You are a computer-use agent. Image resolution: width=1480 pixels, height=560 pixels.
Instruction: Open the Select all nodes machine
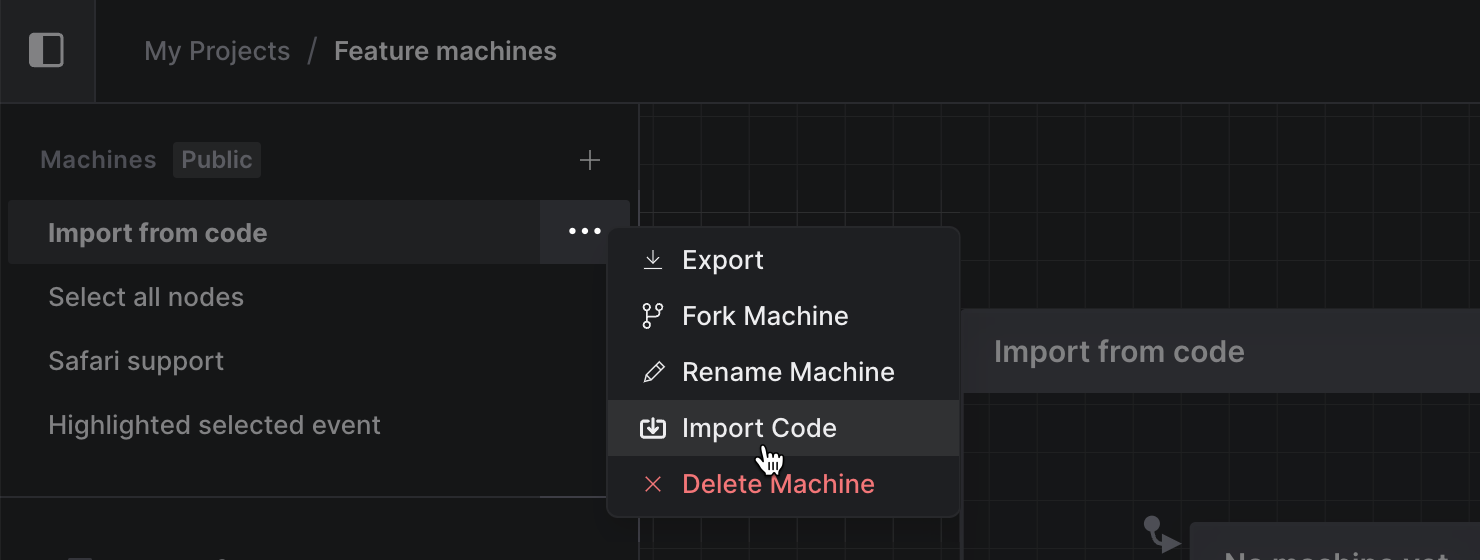coord(146,297)
